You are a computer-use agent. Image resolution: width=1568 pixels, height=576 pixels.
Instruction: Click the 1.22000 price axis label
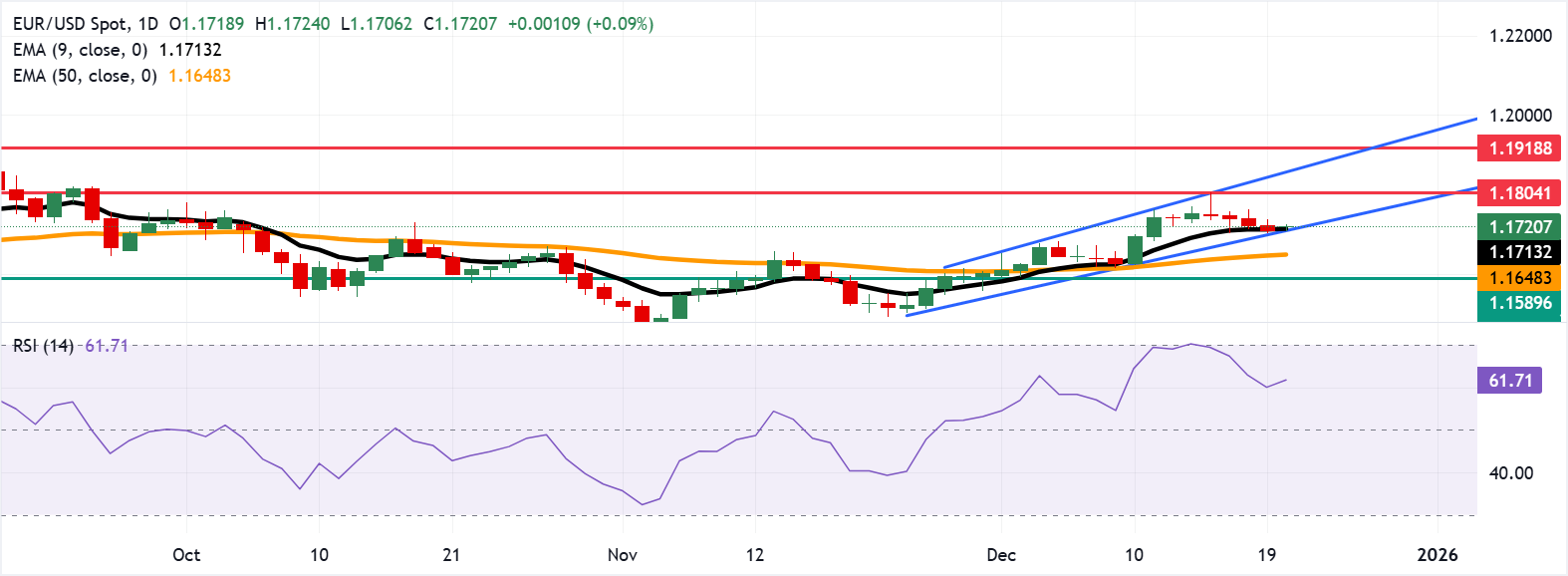(x=1520, y=36)
